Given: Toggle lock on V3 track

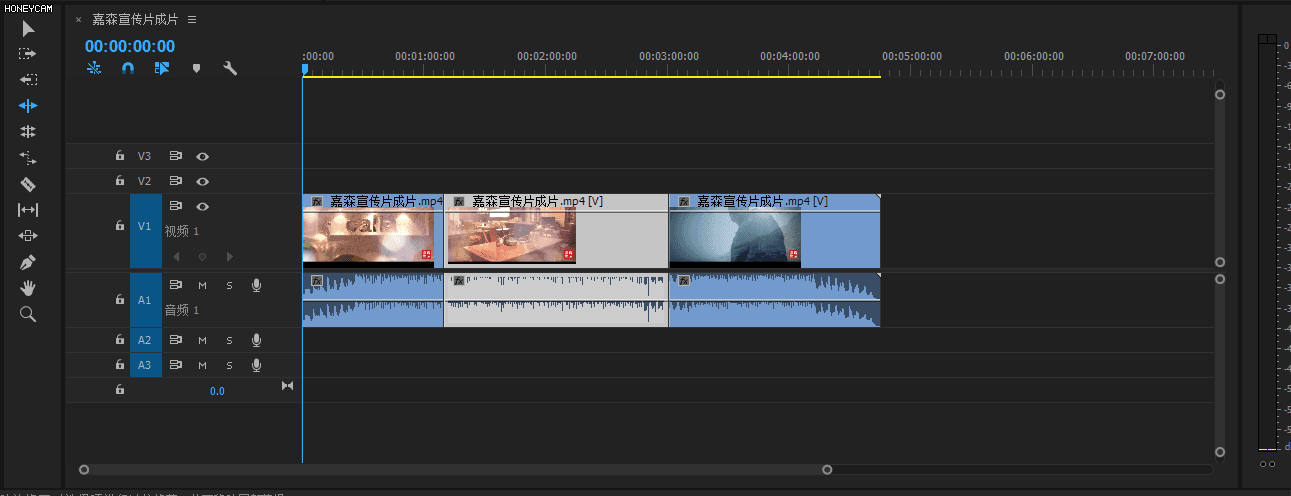Looking at the screenshot, I should tap(120, 156).
